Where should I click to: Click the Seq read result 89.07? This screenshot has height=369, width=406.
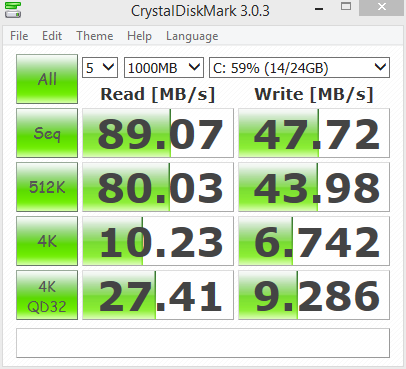(158, 133)
